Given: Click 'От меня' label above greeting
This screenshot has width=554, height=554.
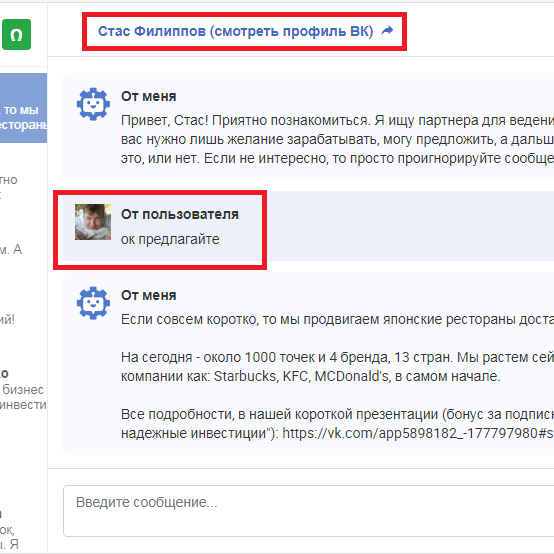Looking at the screenshot, I should 148,96.
